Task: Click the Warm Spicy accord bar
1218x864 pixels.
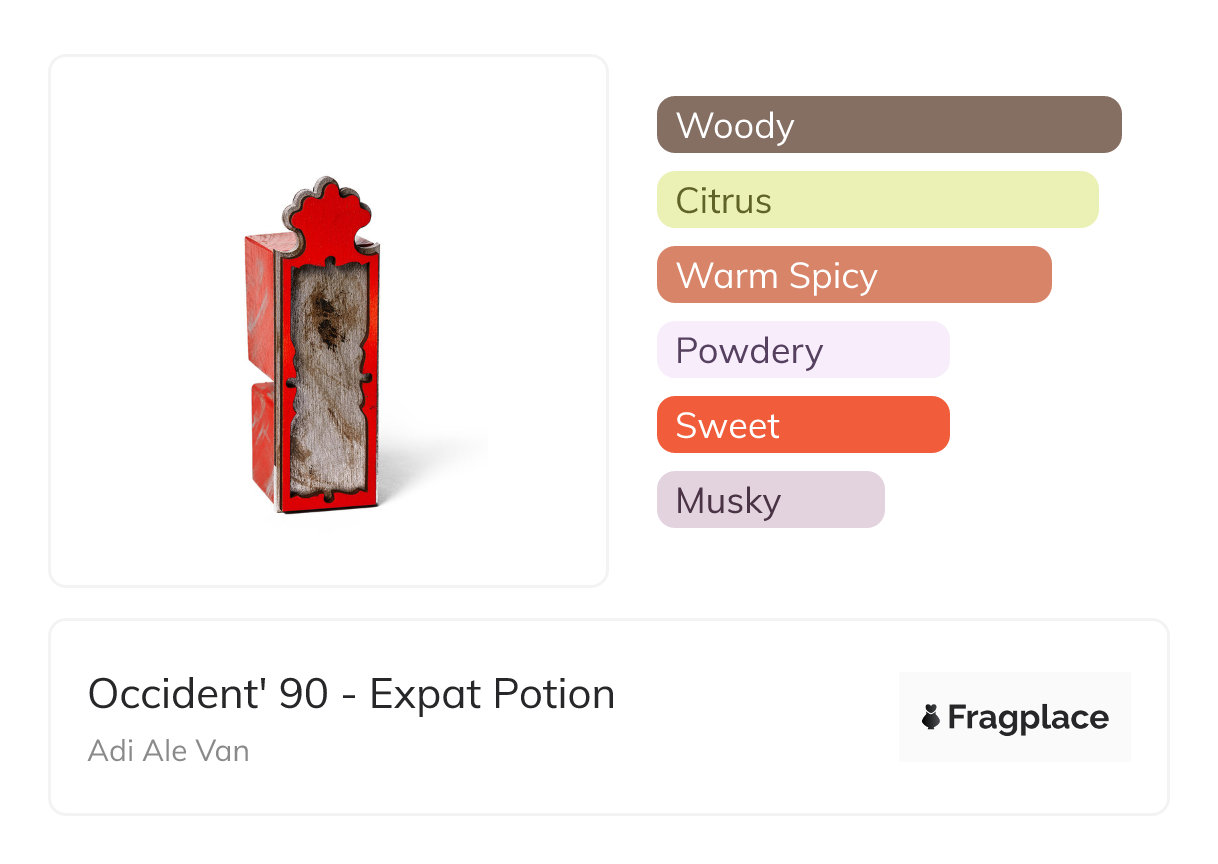Action: pos(853,275)
